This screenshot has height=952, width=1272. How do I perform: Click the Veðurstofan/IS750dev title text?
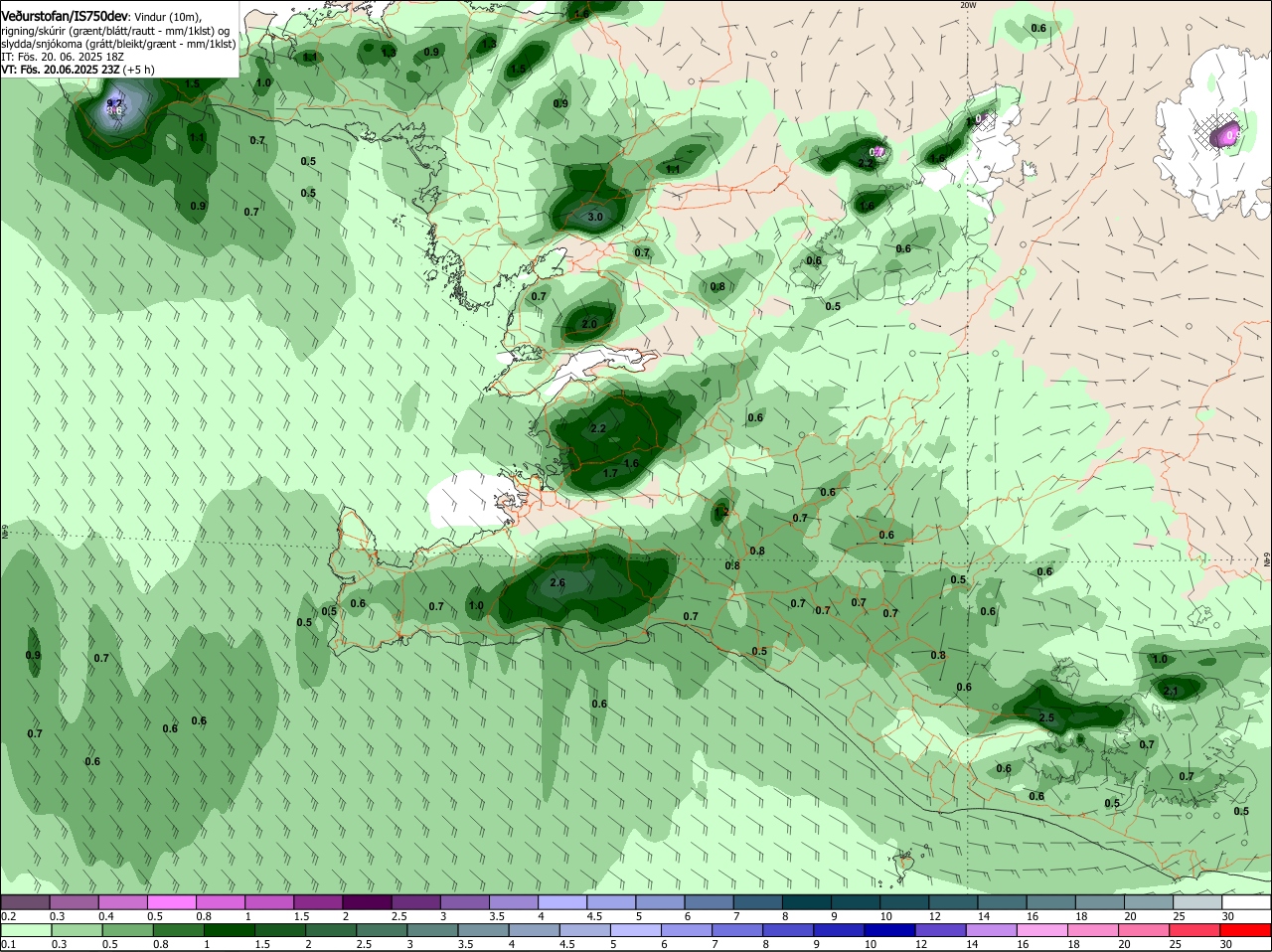[65, 16]
